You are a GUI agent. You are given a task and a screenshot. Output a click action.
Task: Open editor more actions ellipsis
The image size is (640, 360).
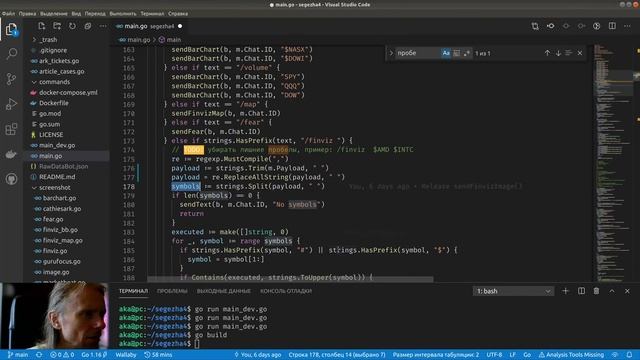[627, 26]
